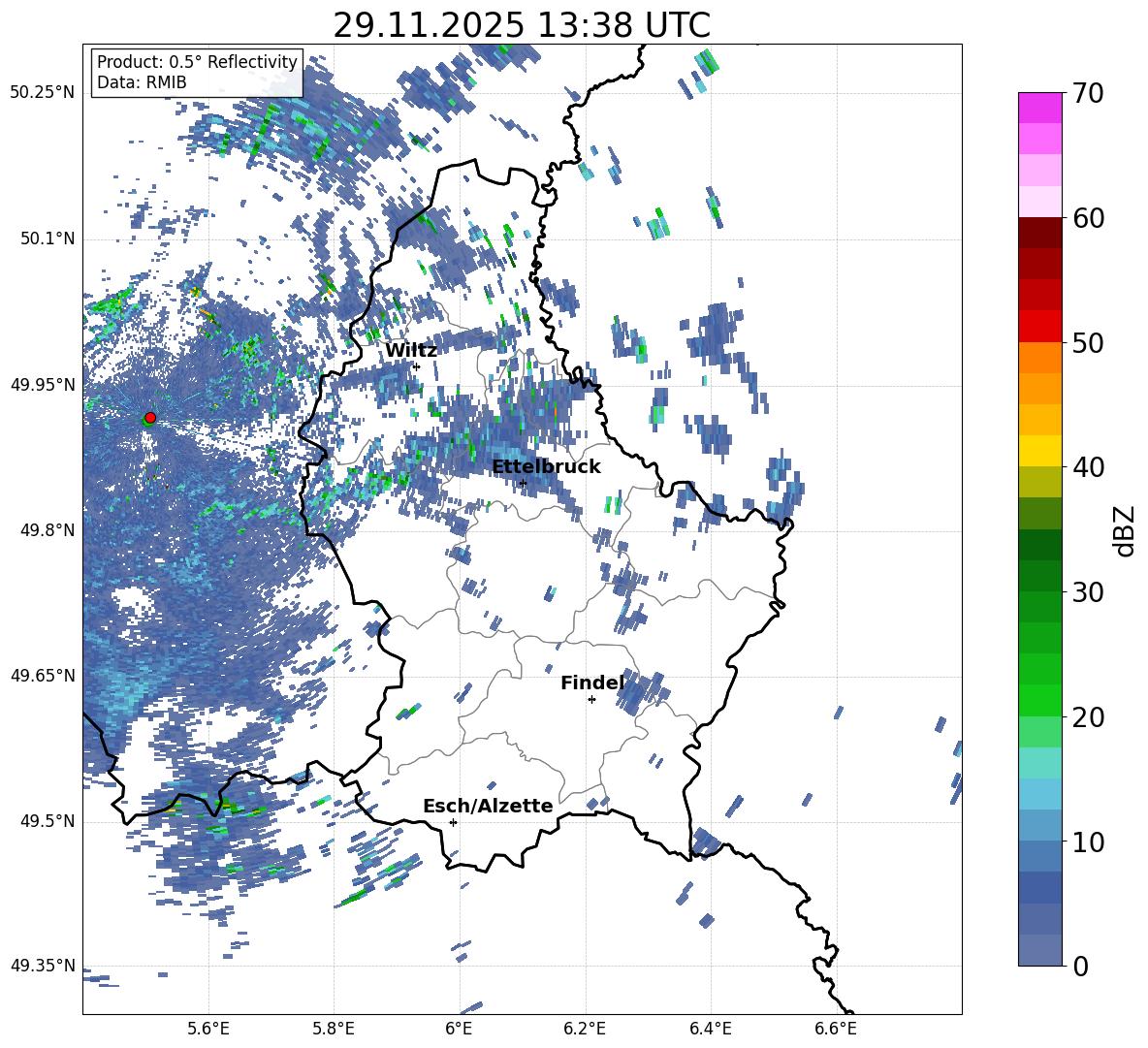This screenshot has height=1048, width=1148.
Task: Click the 49.5°N latitude label
Action: point(47,821)
